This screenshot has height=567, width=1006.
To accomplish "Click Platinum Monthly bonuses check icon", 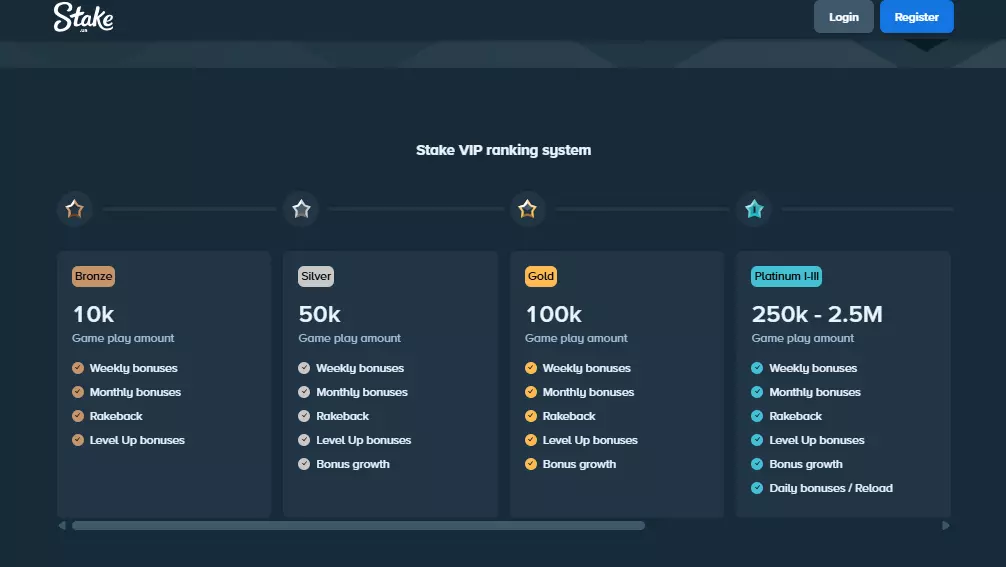I will (x=757, y=392).
